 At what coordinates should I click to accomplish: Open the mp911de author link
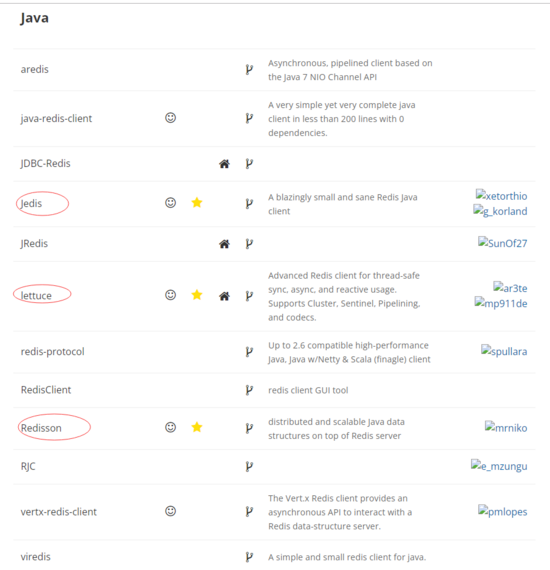[x=501, y=303]
